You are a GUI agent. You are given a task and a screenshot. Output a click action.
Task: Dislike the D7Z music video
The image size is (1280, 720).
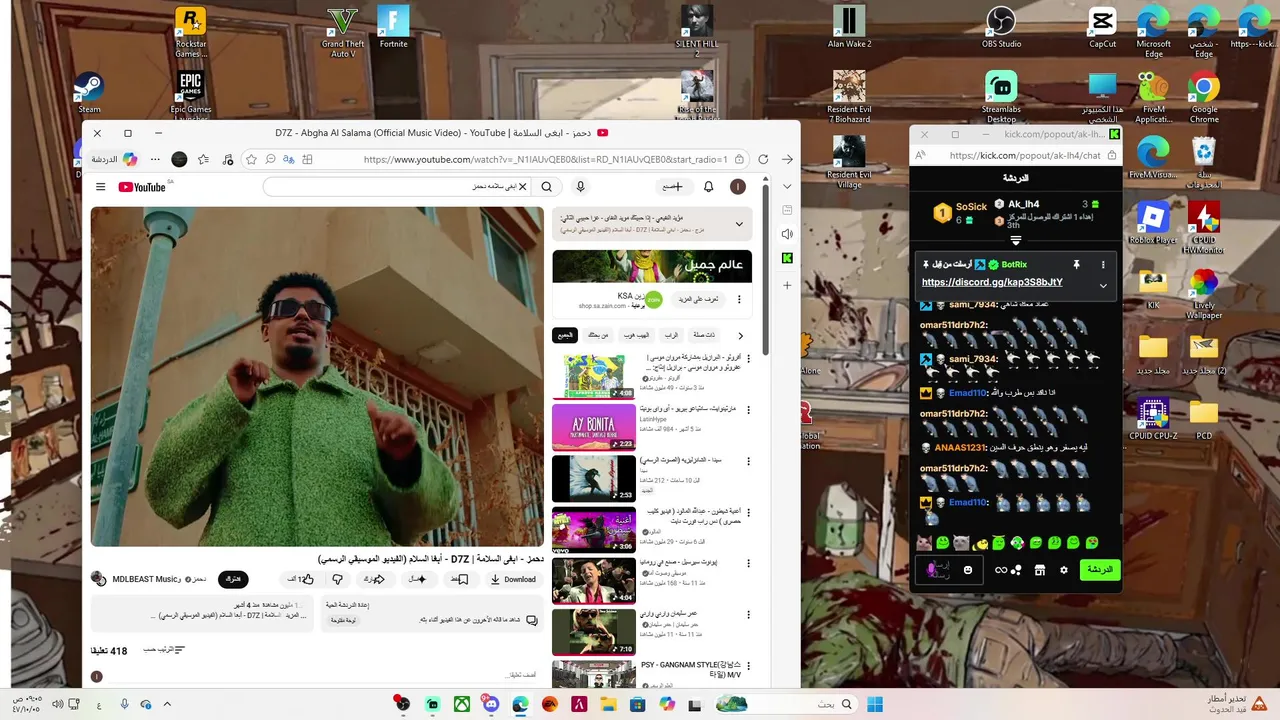click(337, 579)
